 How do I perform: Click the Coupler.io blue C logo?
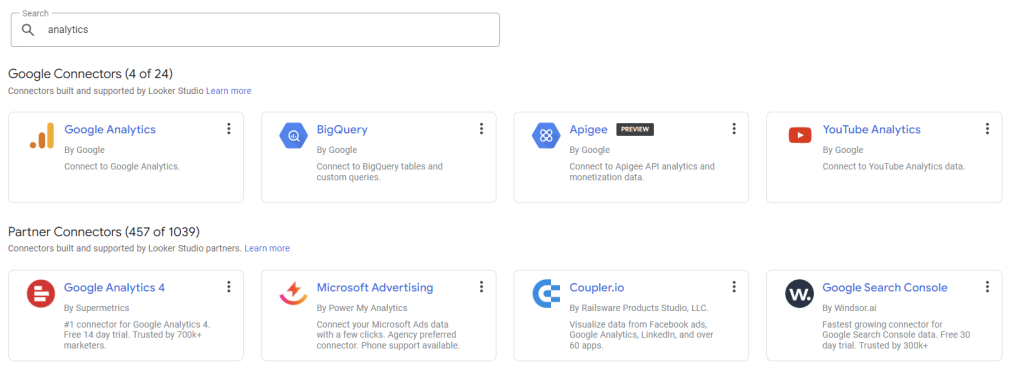pyautogui.click(x=546, y=294)
